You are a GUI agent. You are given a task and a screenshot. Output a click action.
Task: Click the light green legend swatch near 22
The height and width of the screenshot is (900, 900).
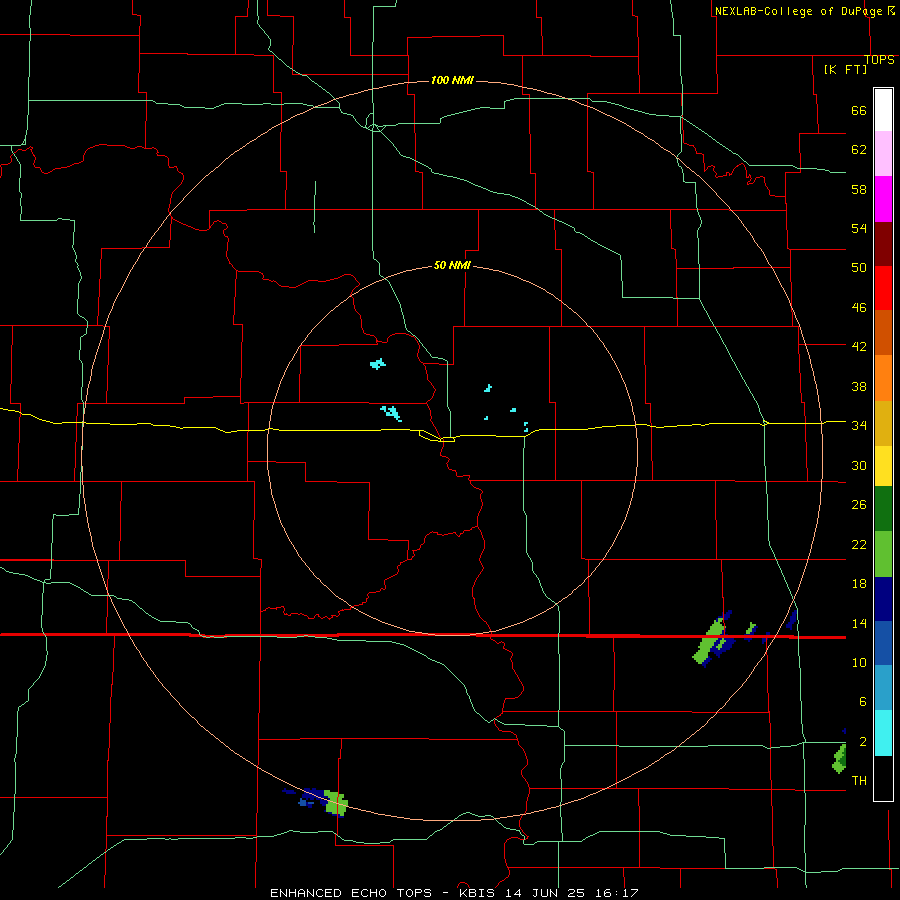point(883,554)
